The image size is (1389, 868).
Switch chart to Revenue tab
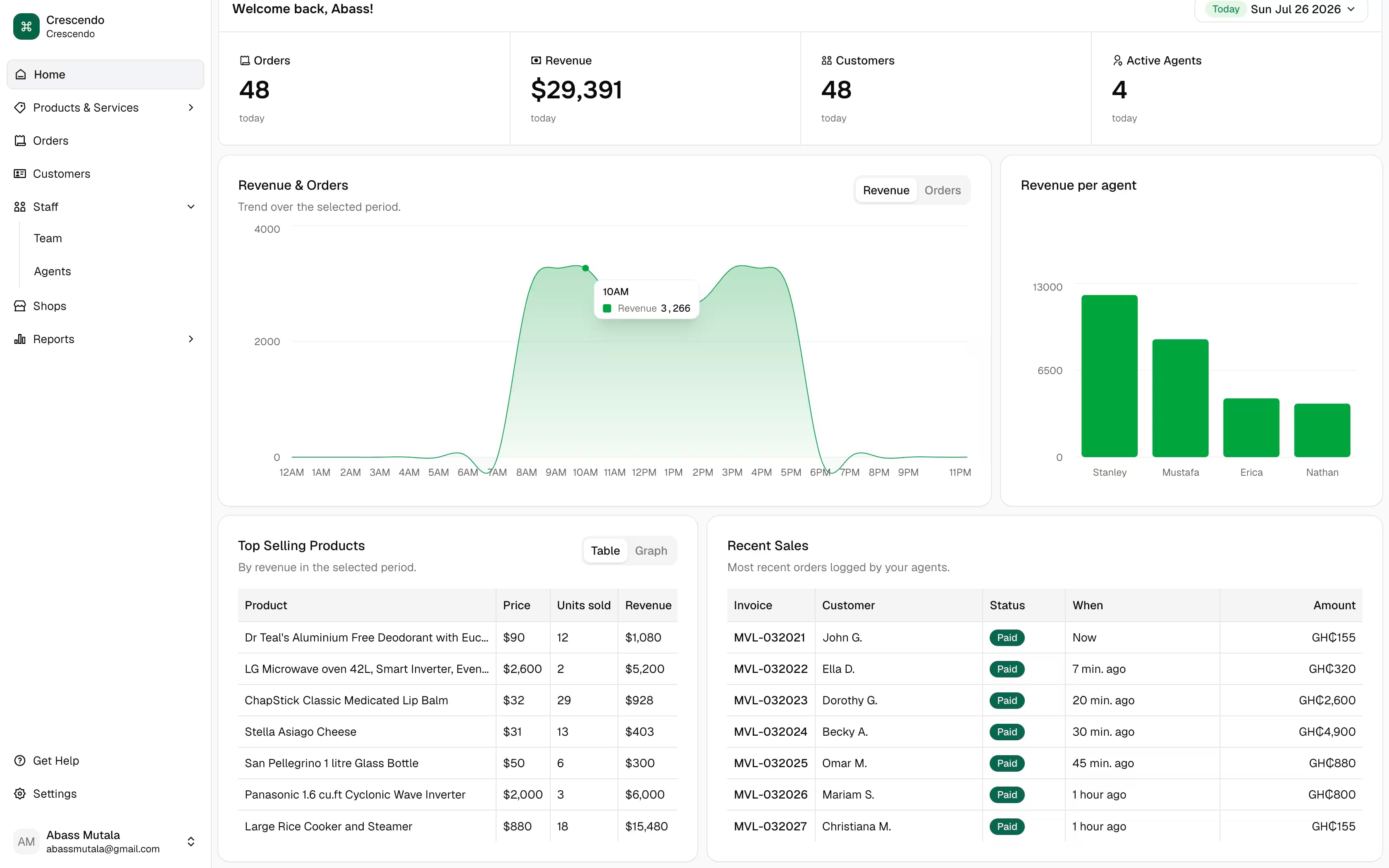[886, 190]
